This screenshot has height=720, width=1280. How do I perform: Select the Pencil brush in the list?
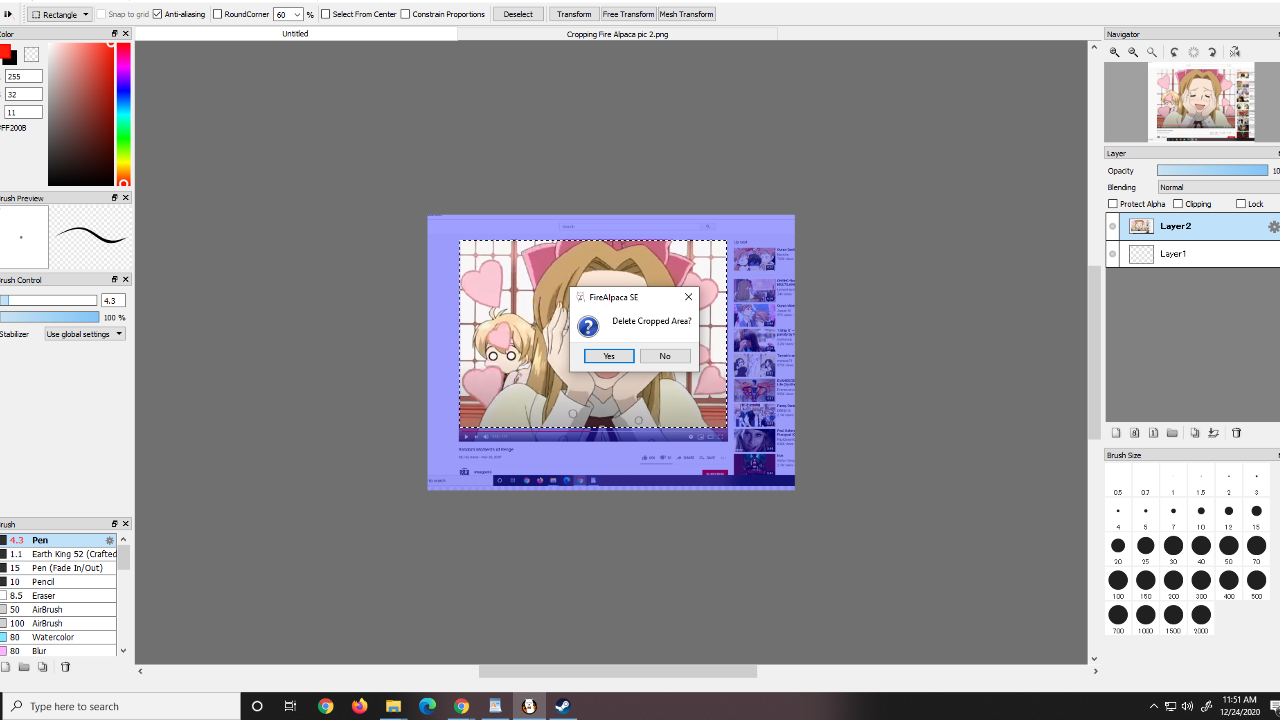pyautogui.click(x=58, y=582)
